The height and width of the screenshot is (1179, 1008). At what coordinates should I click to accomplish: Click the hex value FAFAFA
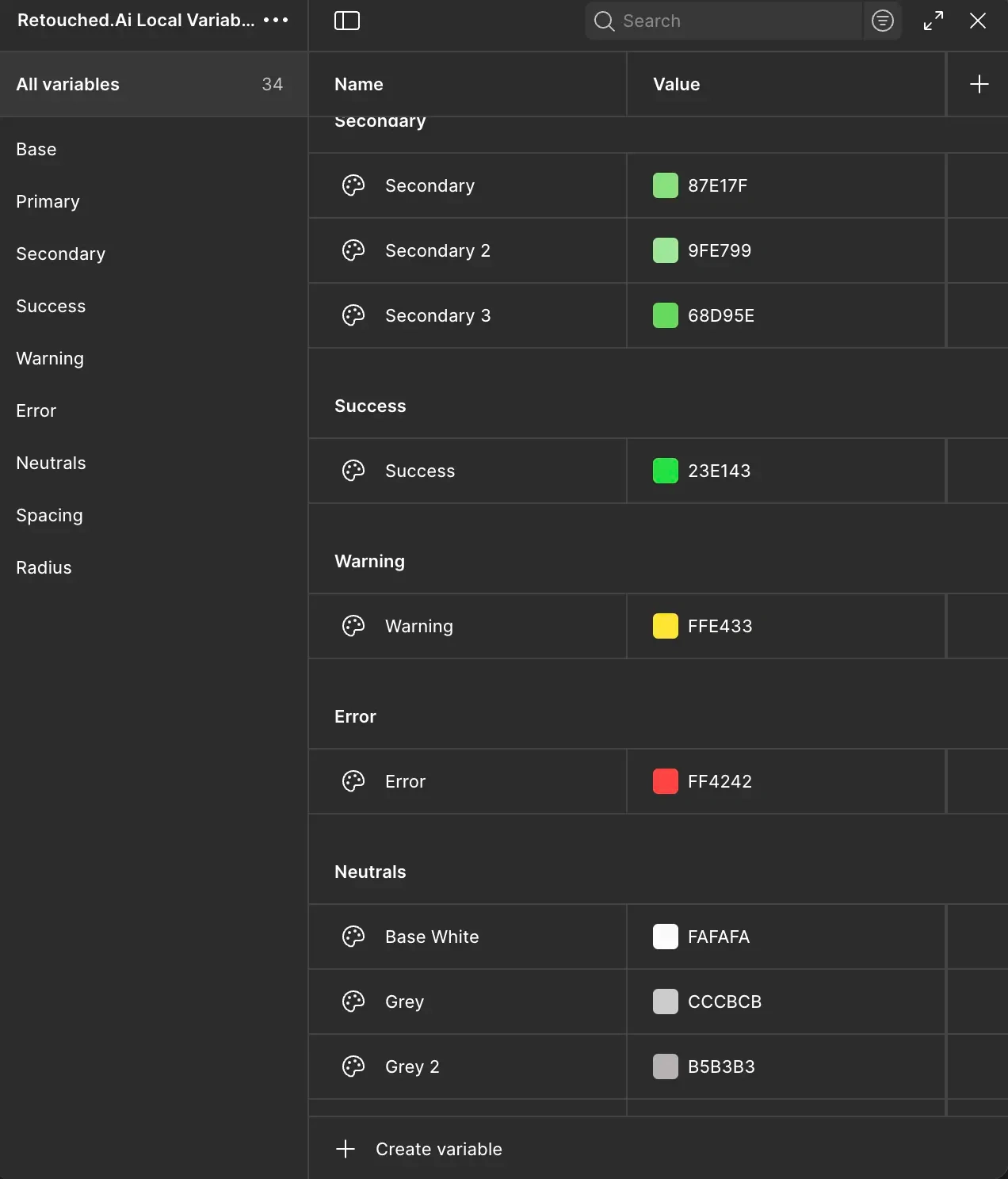coord(719,937)
